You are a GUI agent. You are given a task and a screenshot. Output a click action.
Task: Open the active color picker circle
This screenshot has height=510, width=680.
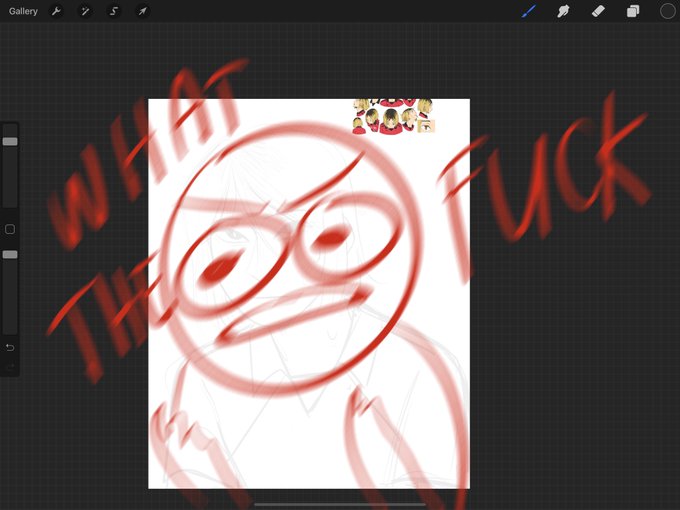(667, 11)
